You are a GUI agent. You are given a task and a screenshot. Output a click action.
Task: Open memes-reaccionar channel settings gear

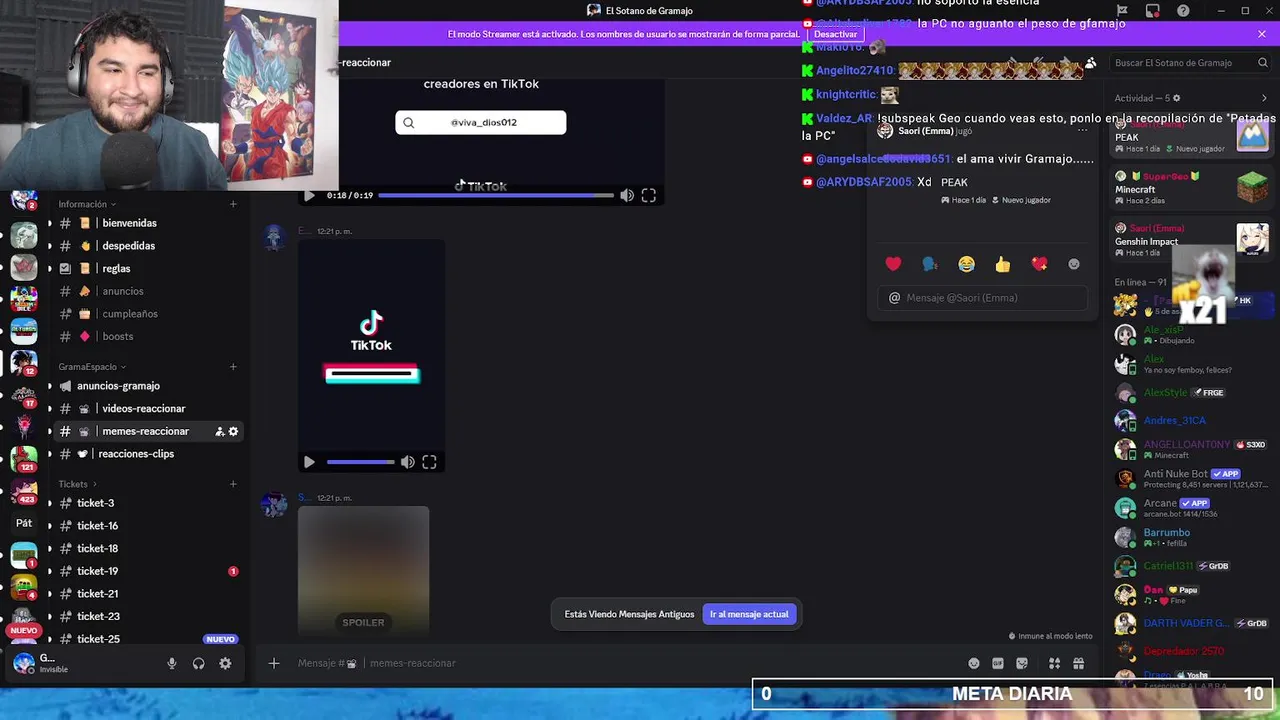234,431
